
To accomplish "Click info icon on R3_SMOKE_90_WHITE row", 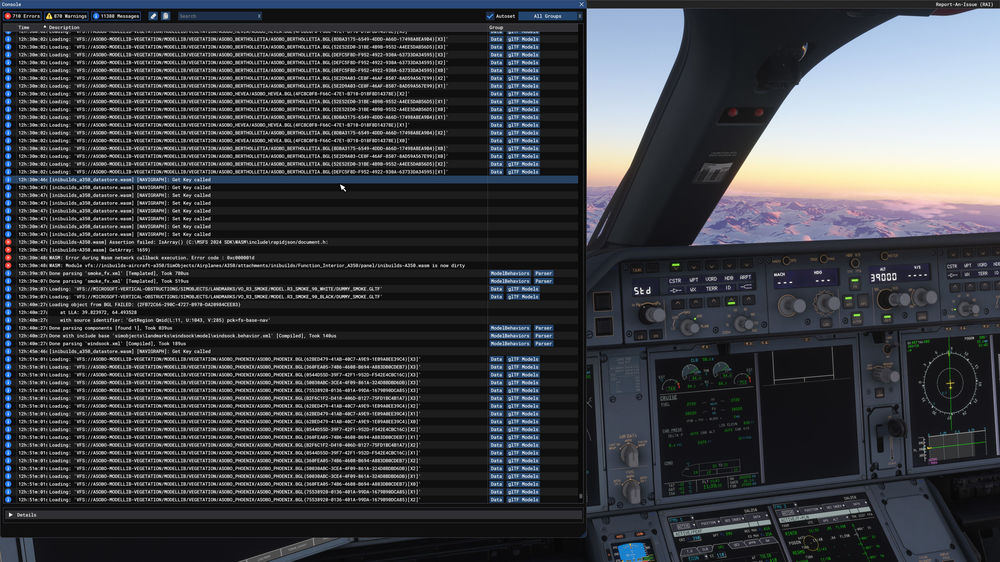I will tap(8, 289).
